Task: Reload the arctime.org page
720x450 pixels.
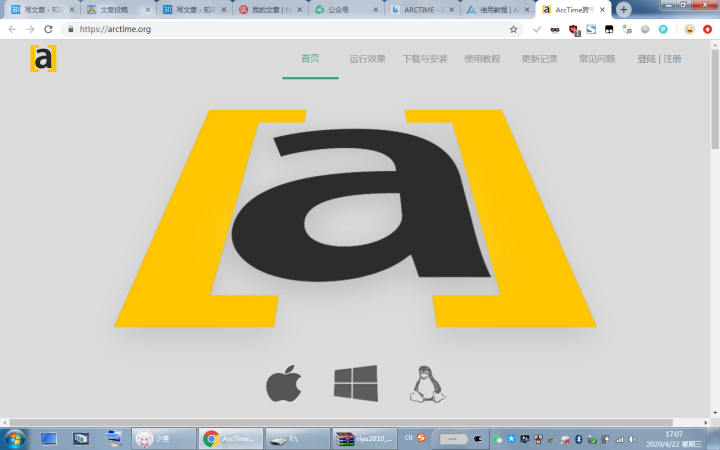Action: tap(48, 29)
